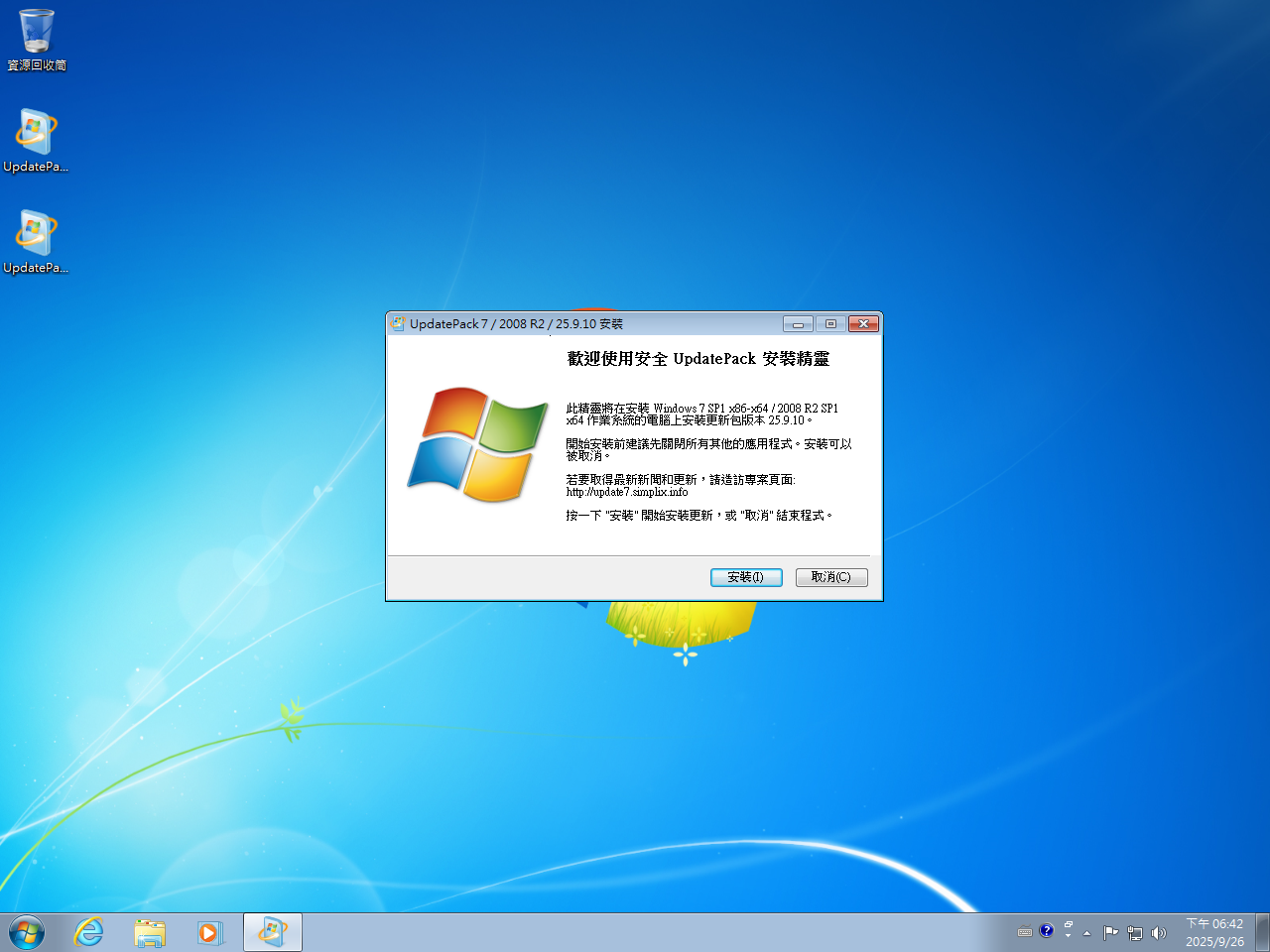Open the Recycle Bin desktop icon
1270x952 pixels.
click(x=37, y=40)
